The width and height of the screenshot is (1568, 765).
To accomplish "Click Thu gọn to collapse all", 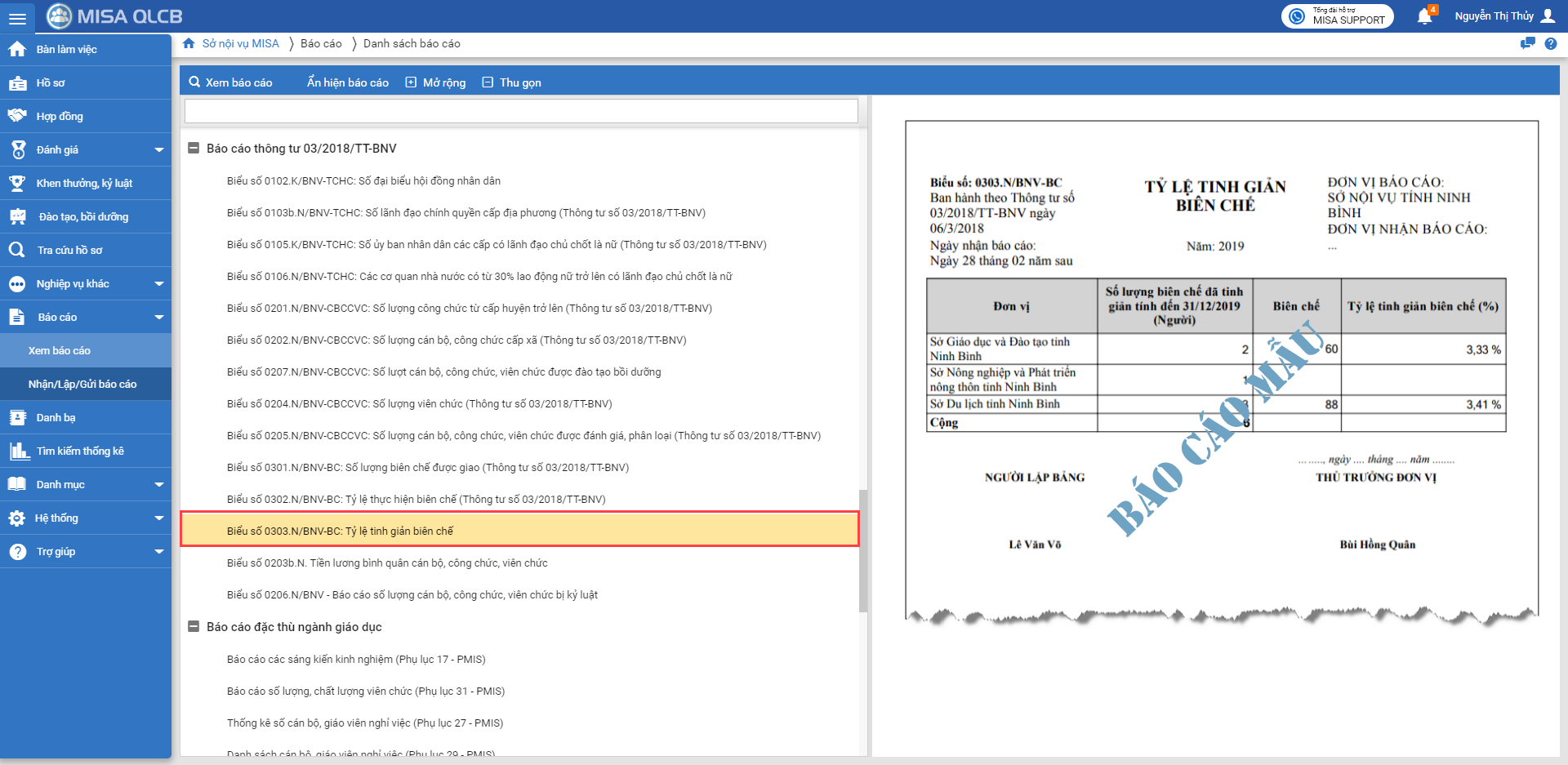I will (x=512, y=82).
